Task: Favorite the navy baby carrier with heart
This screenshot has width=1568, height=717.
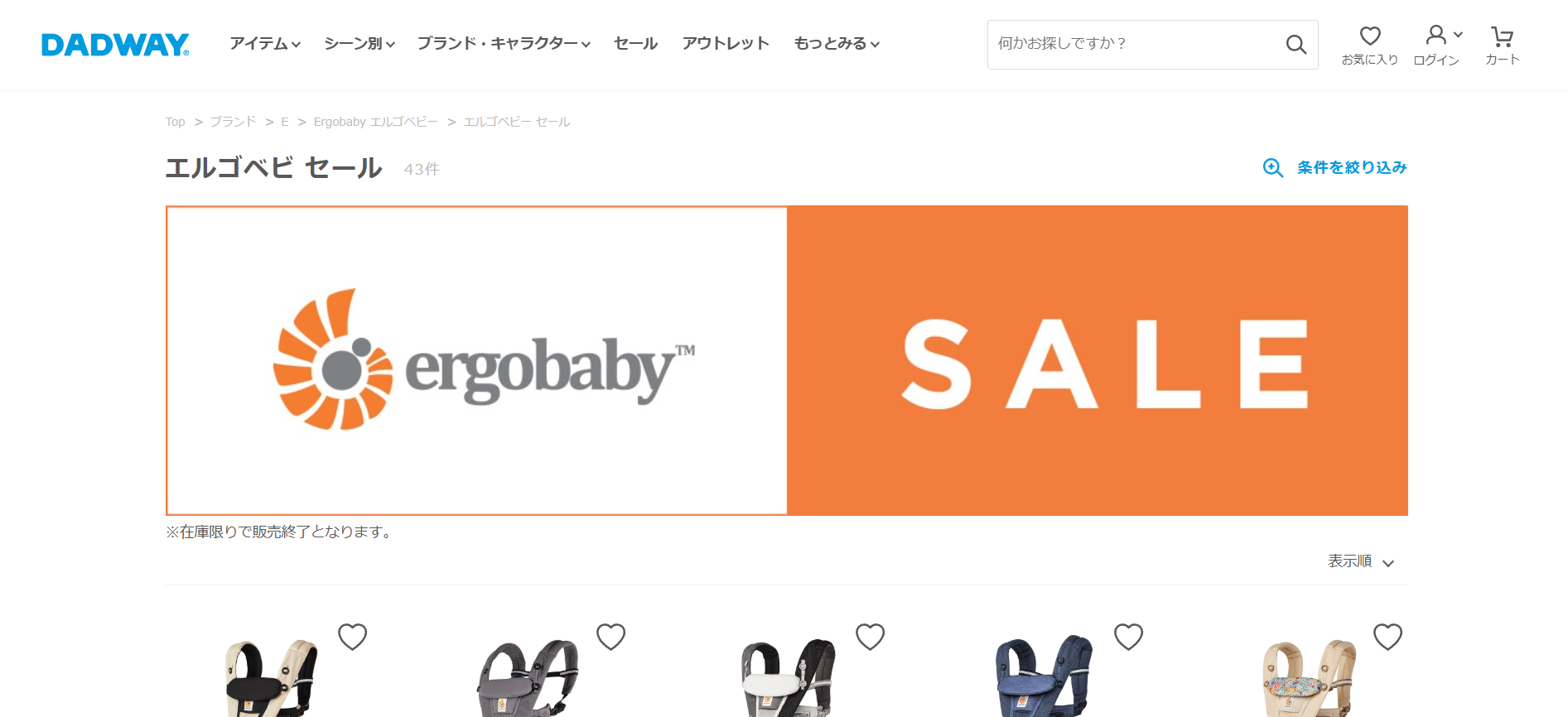Action: click(x=1129, y=637)
